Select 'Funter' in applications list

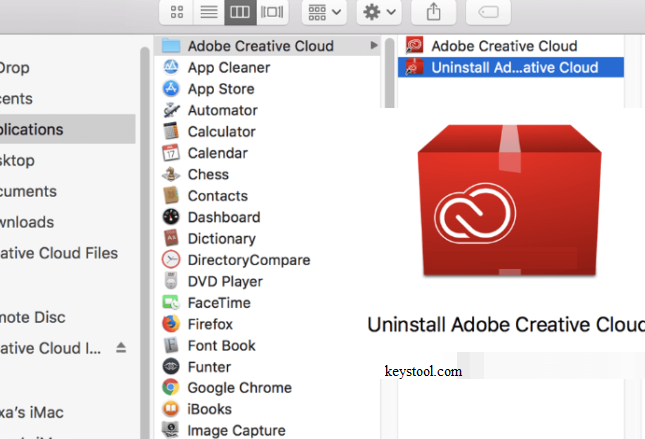click(x=209, y=367)
